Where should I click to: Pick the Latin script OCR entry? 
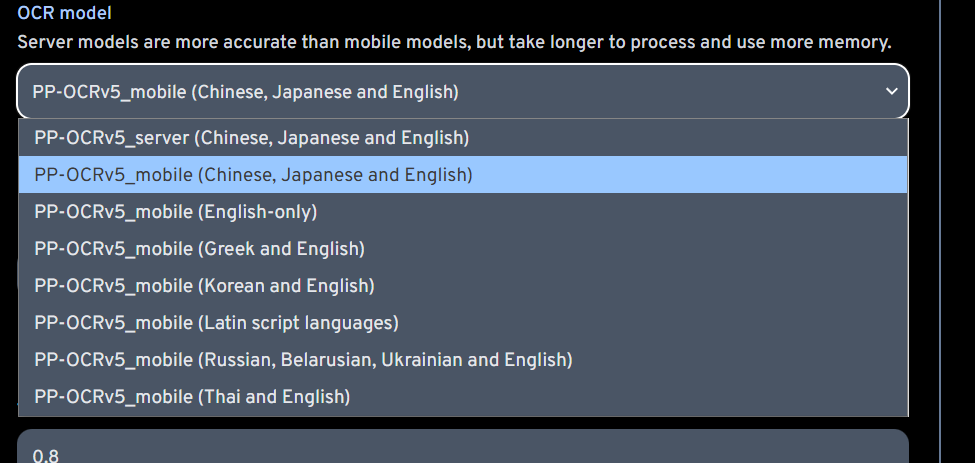pos(216,322)
